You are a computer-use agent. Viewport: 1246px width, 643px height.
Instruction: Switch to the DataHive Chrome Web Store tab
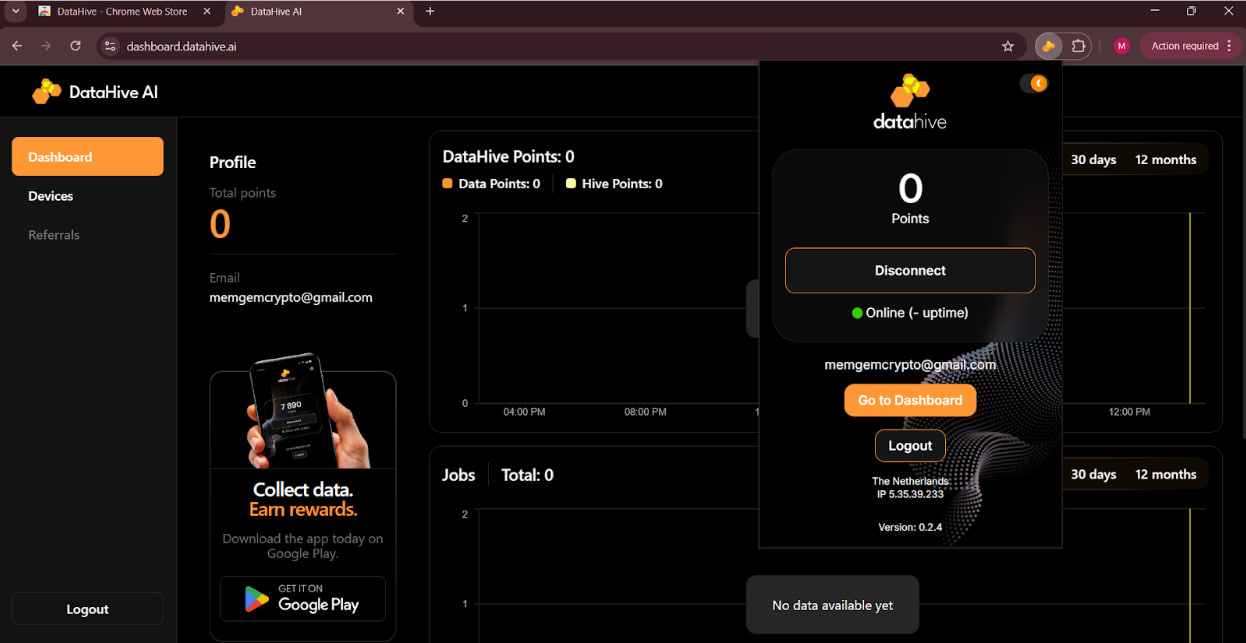click(x=120, y=11)
